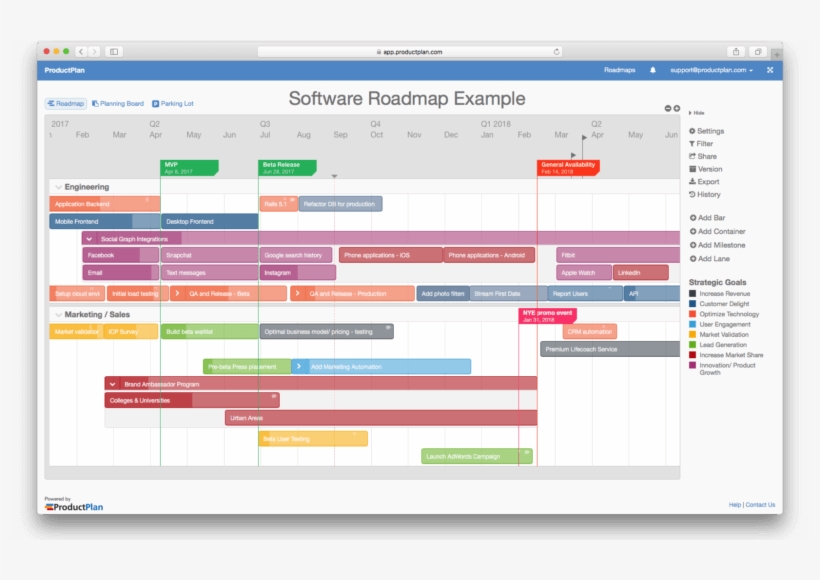Hide the right sidebar panel
Screen dimensions: 820x580
coord(696,112)
